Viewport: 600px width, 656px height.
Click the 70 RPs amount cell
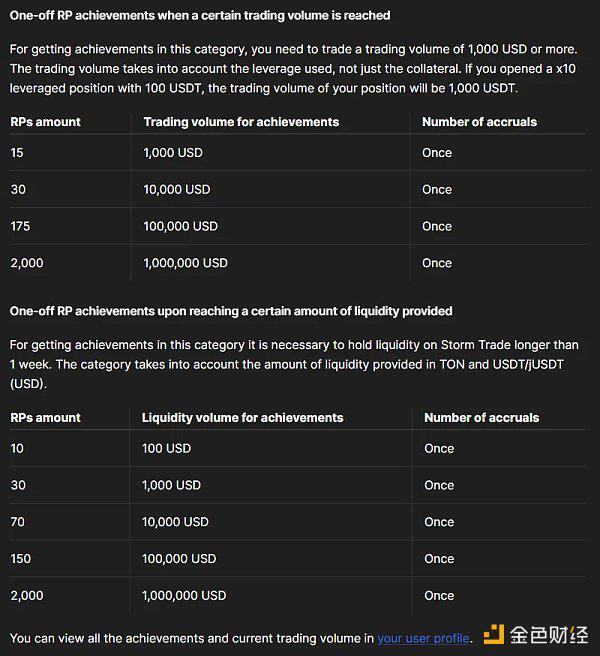18,522
